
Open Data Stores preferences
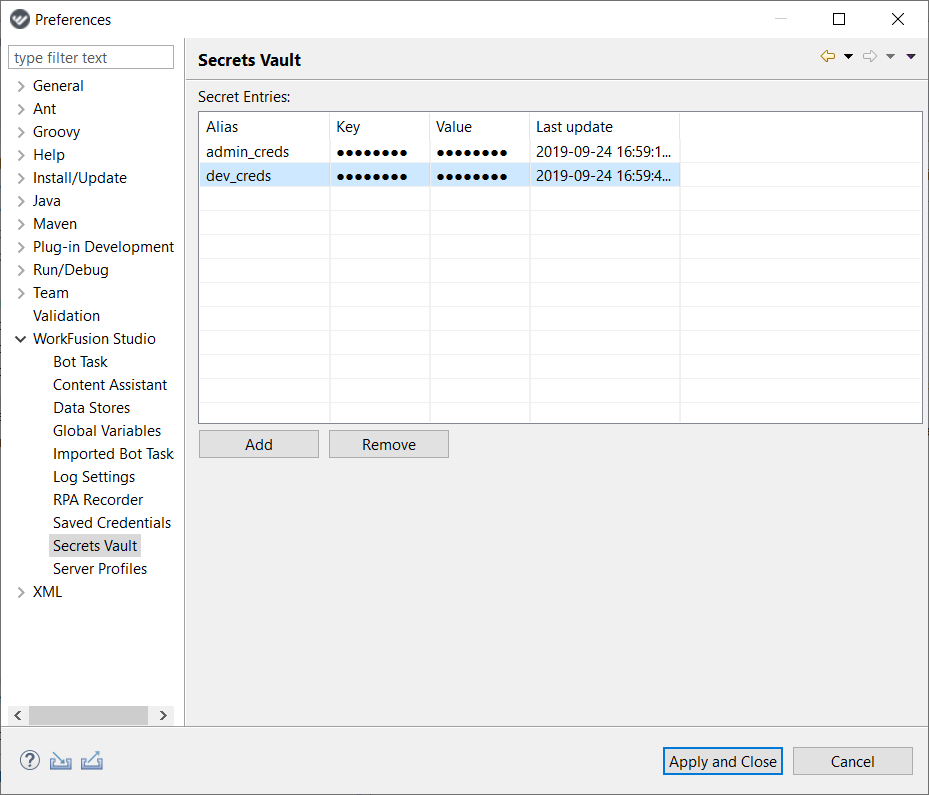(x=91, y=408)
